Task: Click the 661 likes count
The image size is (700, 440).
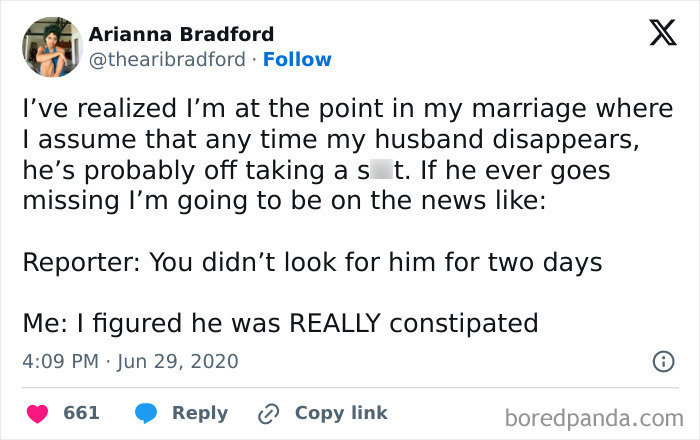Action: coord(81,413)
